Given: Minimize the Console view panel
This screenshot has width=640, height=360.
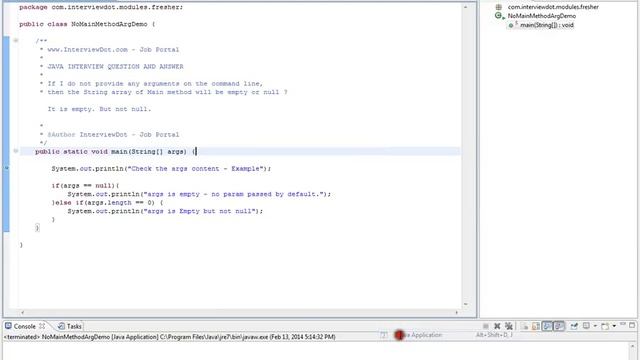Looking at the screenshot, I should (623, 324).
